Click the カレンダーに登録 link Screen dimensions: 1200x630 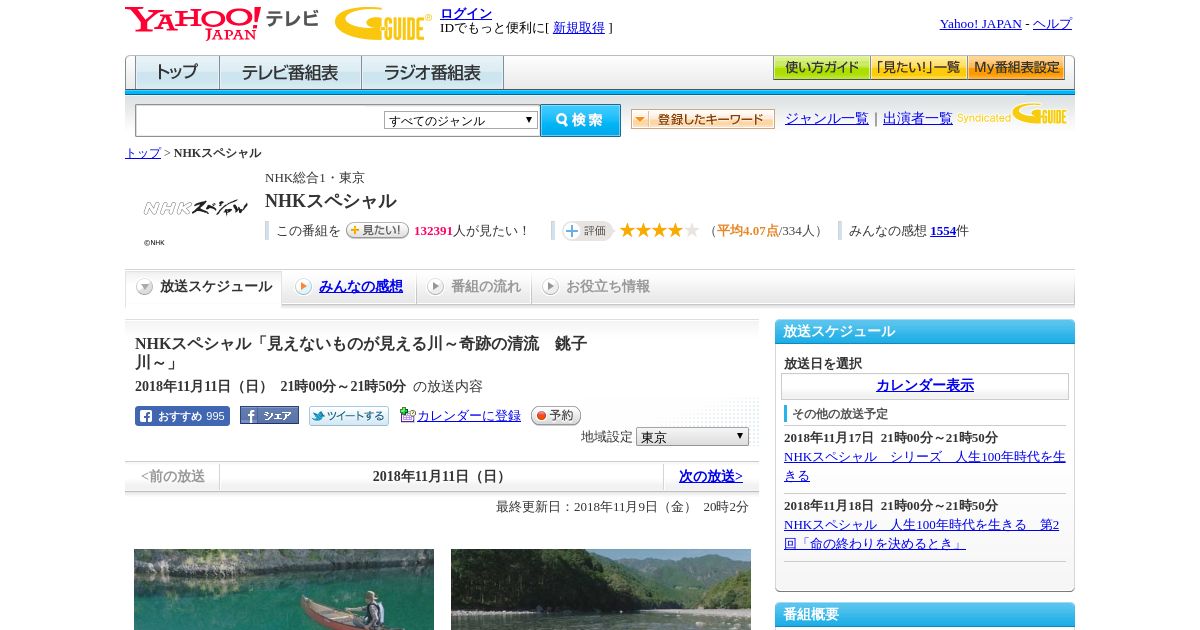[x=469, y=416]
